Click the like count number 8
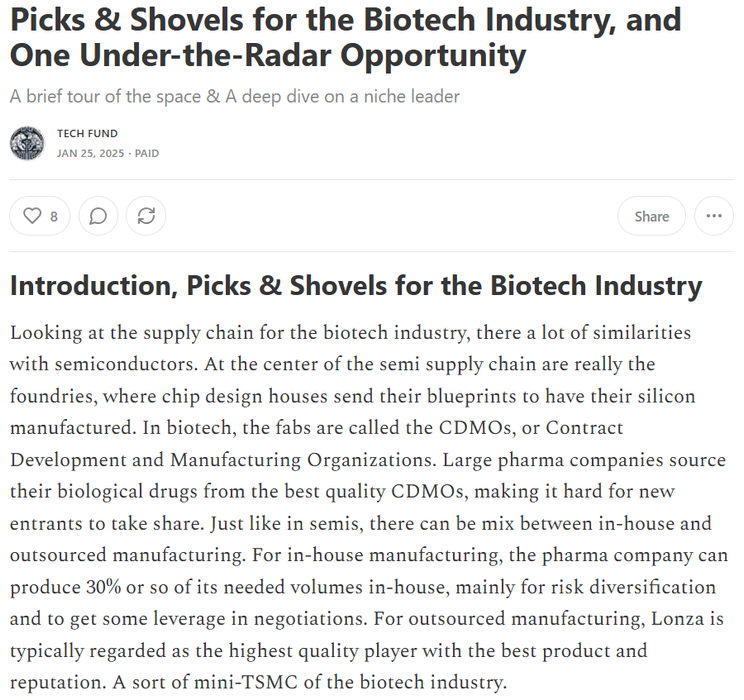744x700 pixels. click(x=54, y=216)
